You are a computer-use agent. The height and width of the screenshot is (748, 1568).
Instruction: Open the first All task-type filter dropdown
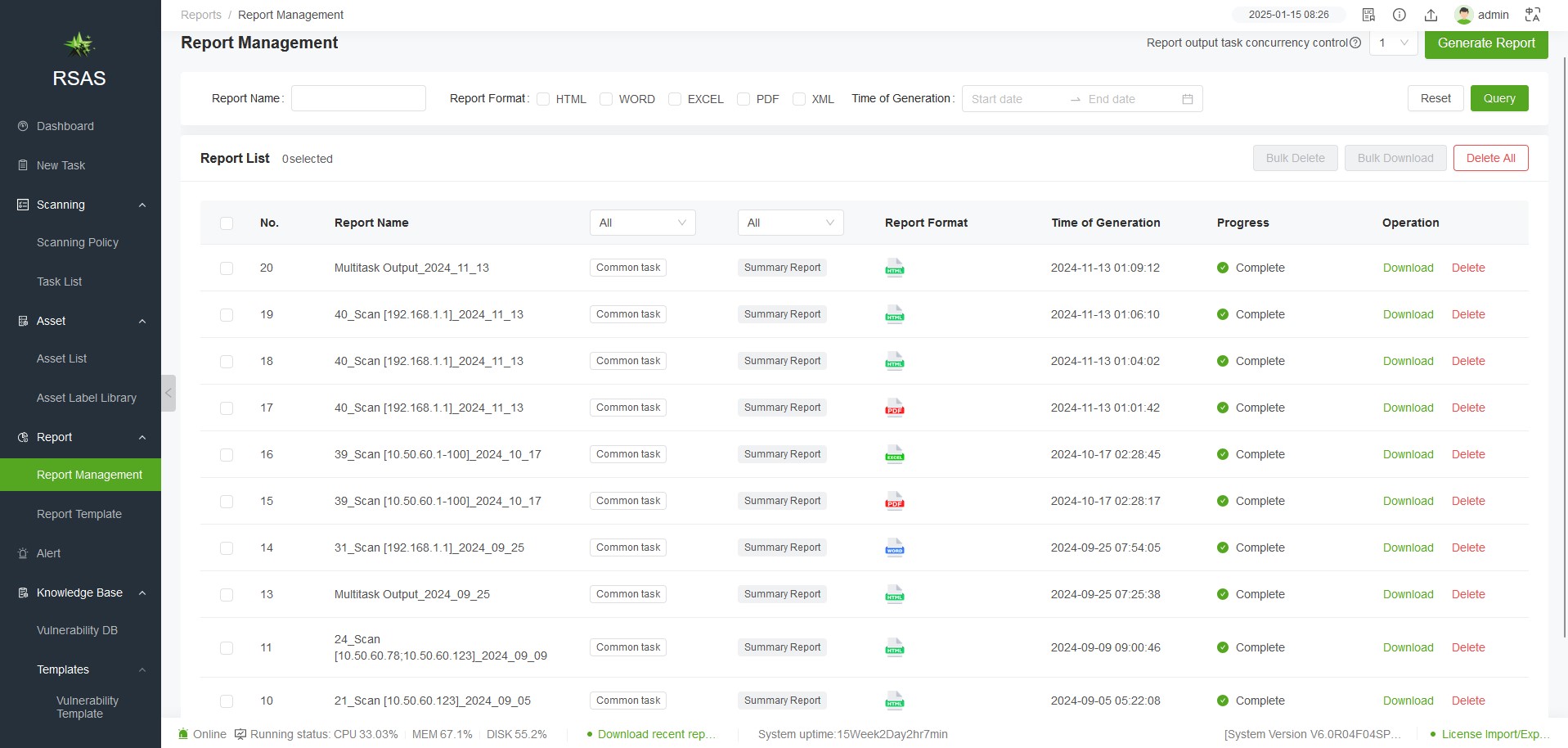pyautogui.click(x=642, y=223)
